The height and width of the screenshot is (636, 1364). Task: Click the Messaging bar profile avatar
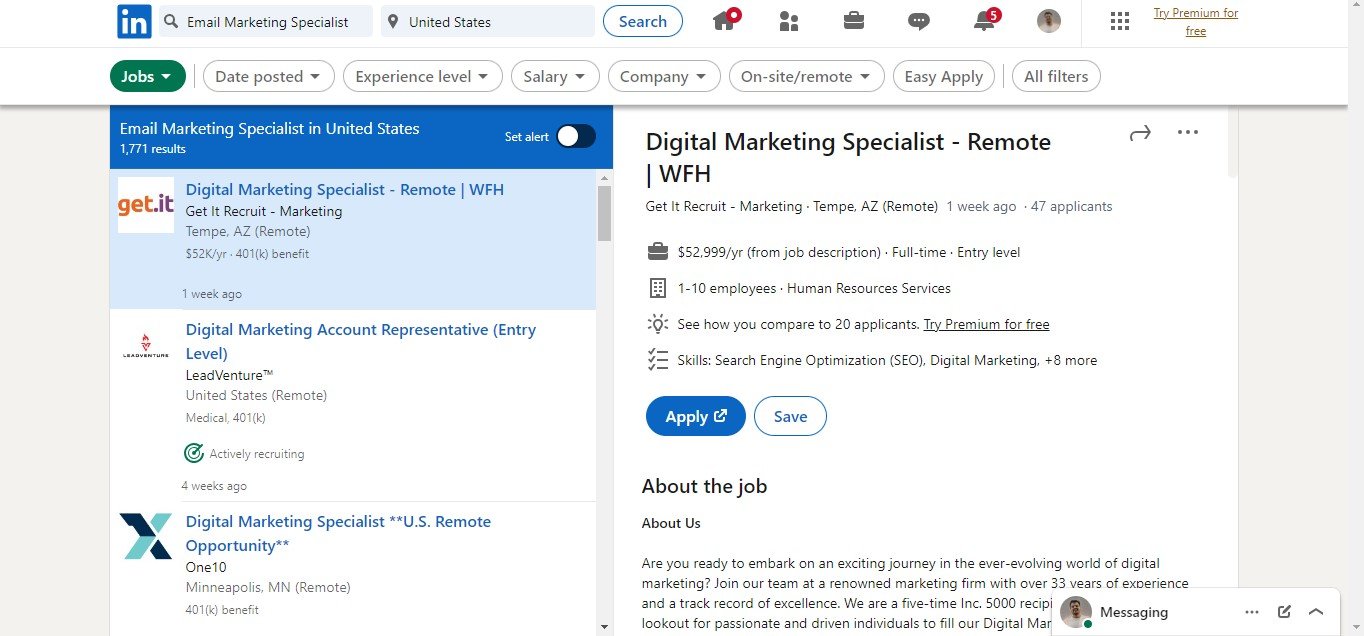[1076, 612]
